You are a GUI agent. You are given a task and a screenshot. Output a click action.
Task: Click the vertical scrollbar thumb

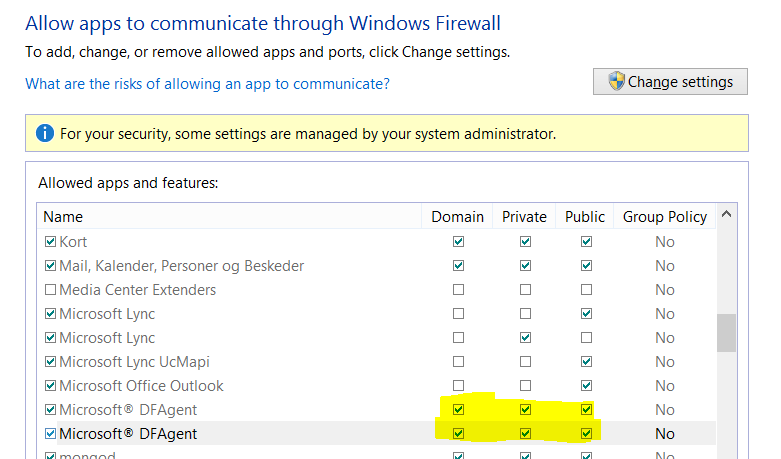click(x=727, y=333)
